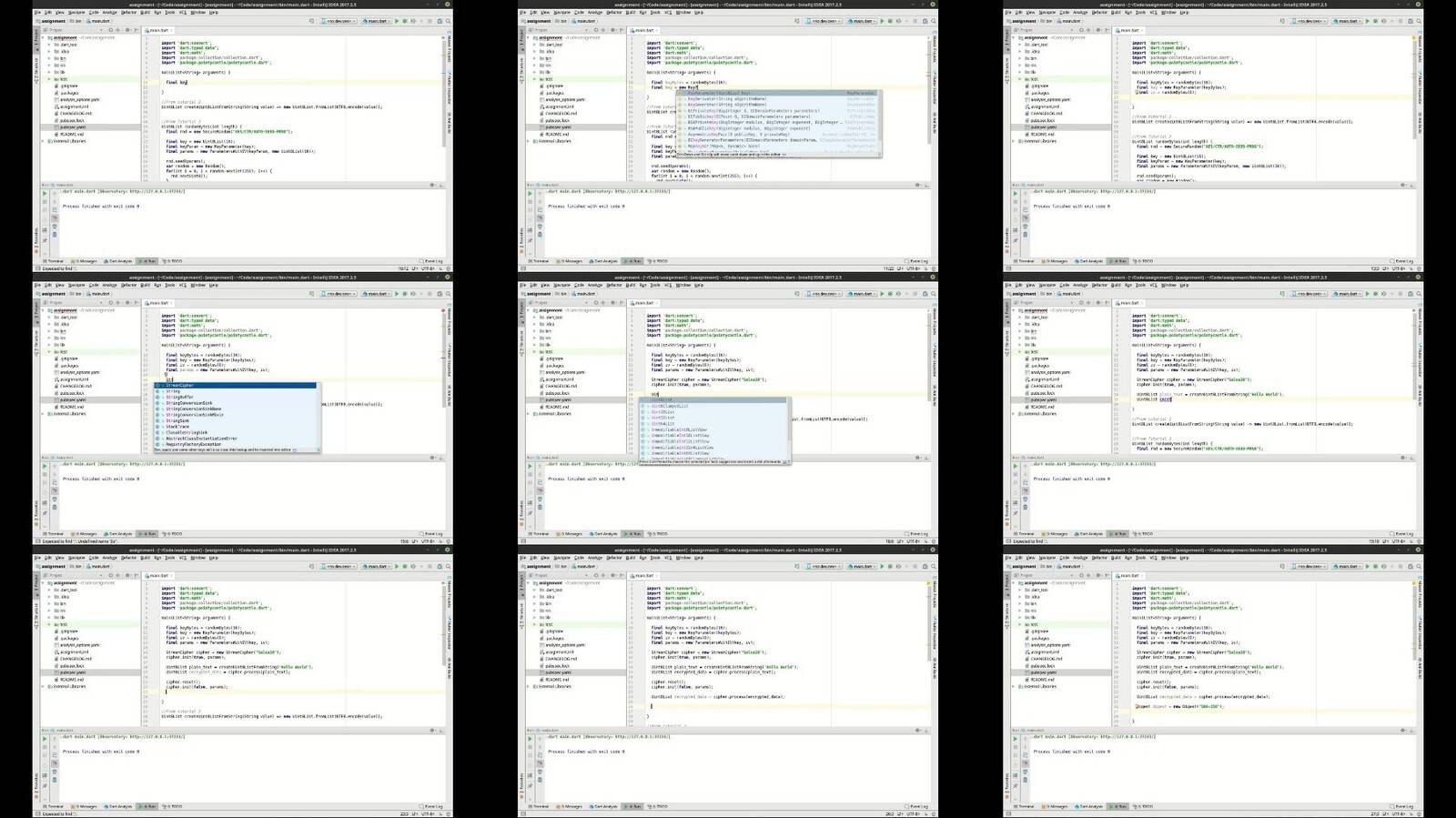
Task: Toggle Favorites side tab in the bottom-left frame
Action: [36, 782]
